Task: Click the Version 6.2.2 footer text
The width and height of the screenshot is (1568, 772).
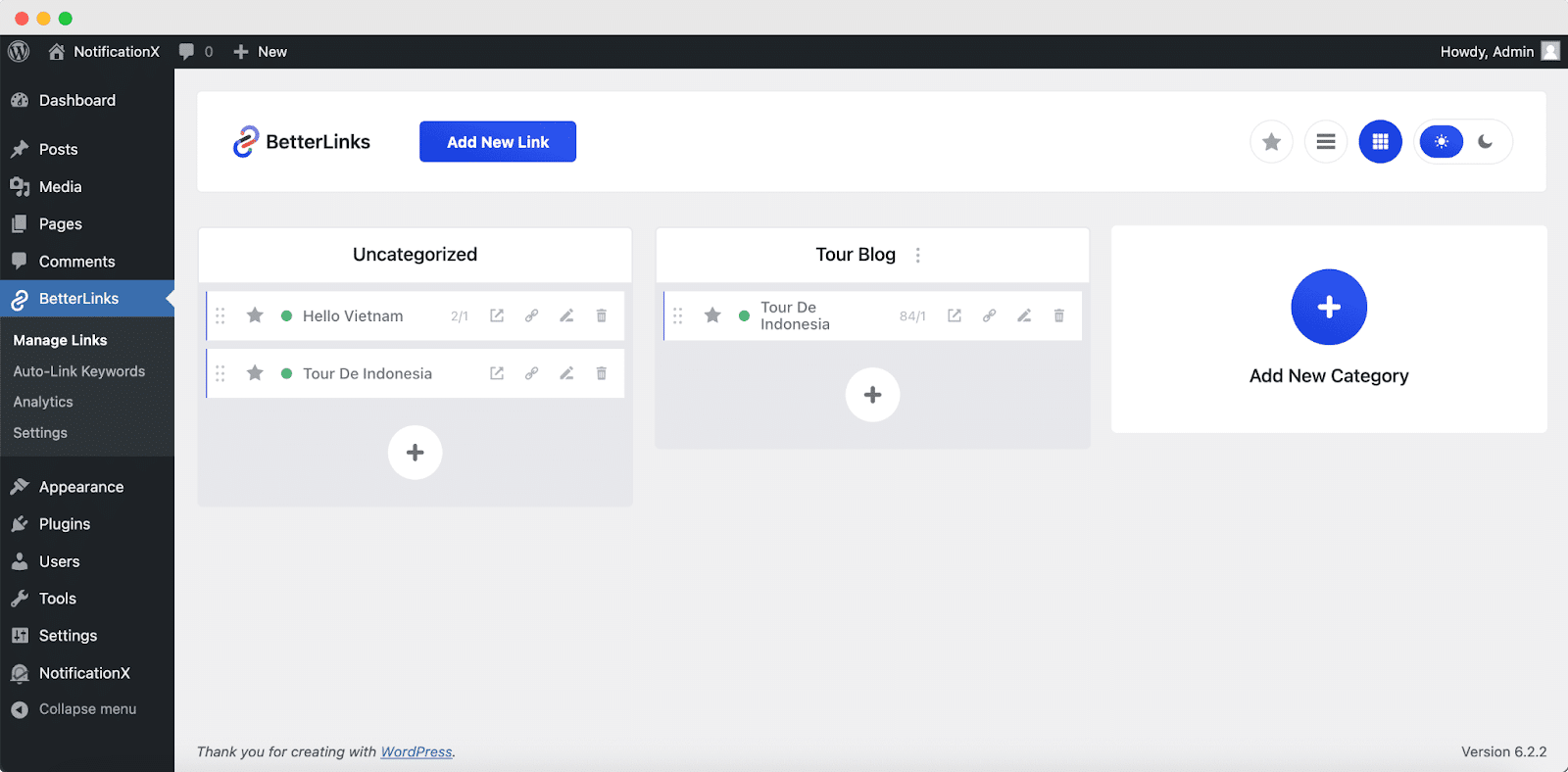Action: pos(1503,752)
